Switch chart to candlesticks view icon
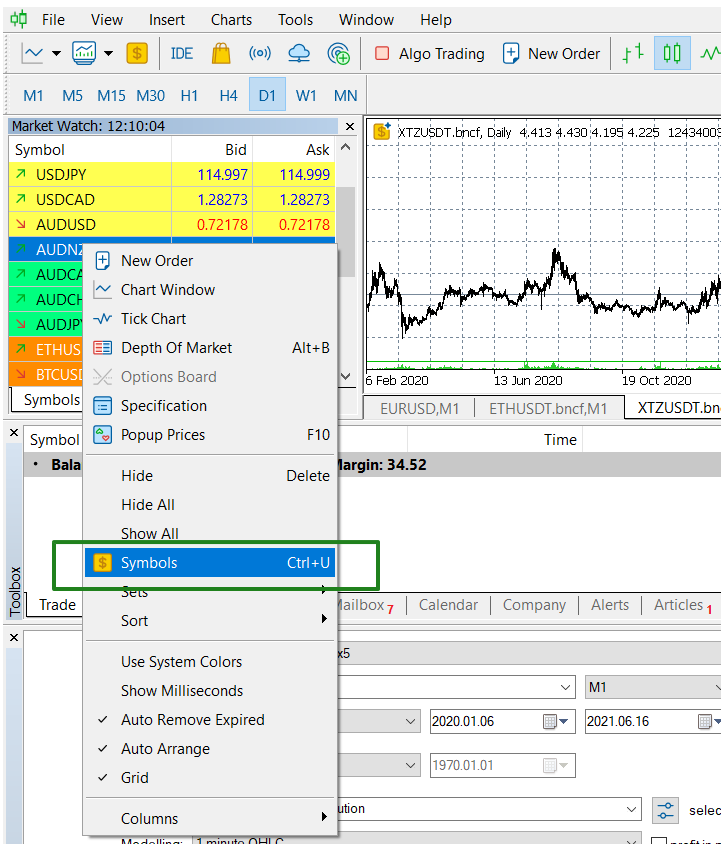The width and height of the screenshot is (721, 844). pos(672,54)
